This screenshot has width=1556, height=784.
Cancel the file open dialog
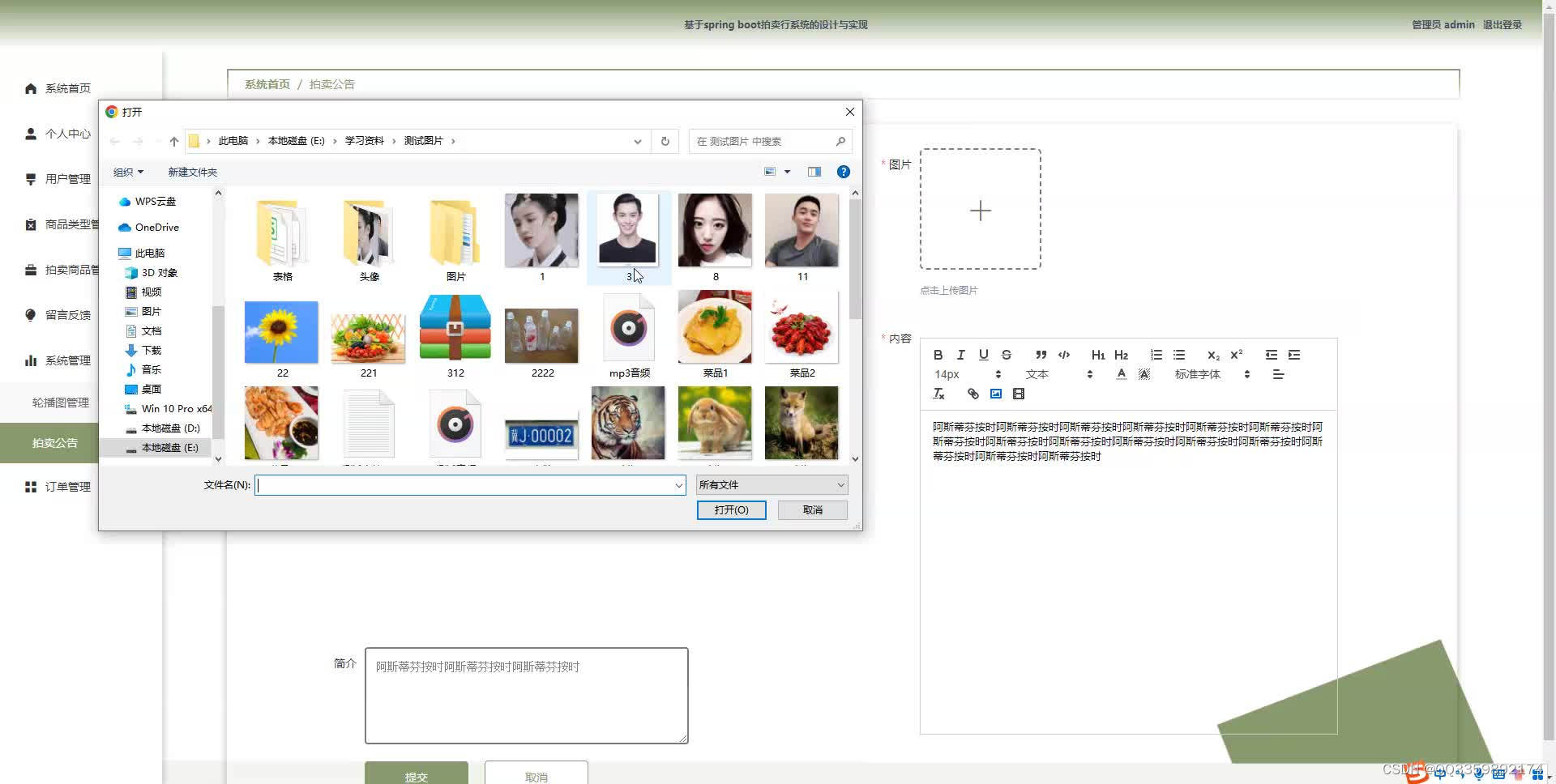(812, 509)
